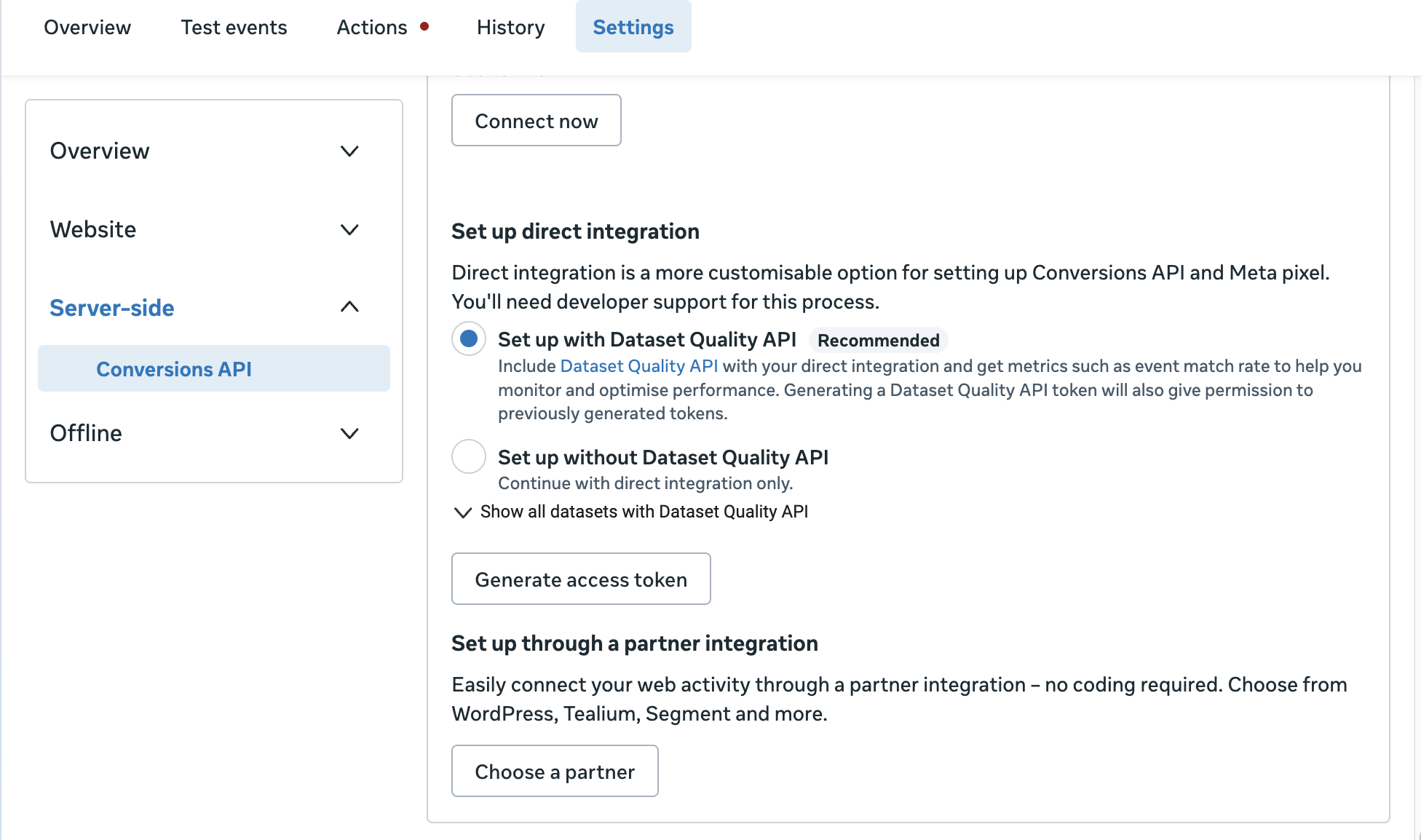Click the red notification dot beside Actions
The height and width of the screenshot is (840, 1421).
pos(424,26)
